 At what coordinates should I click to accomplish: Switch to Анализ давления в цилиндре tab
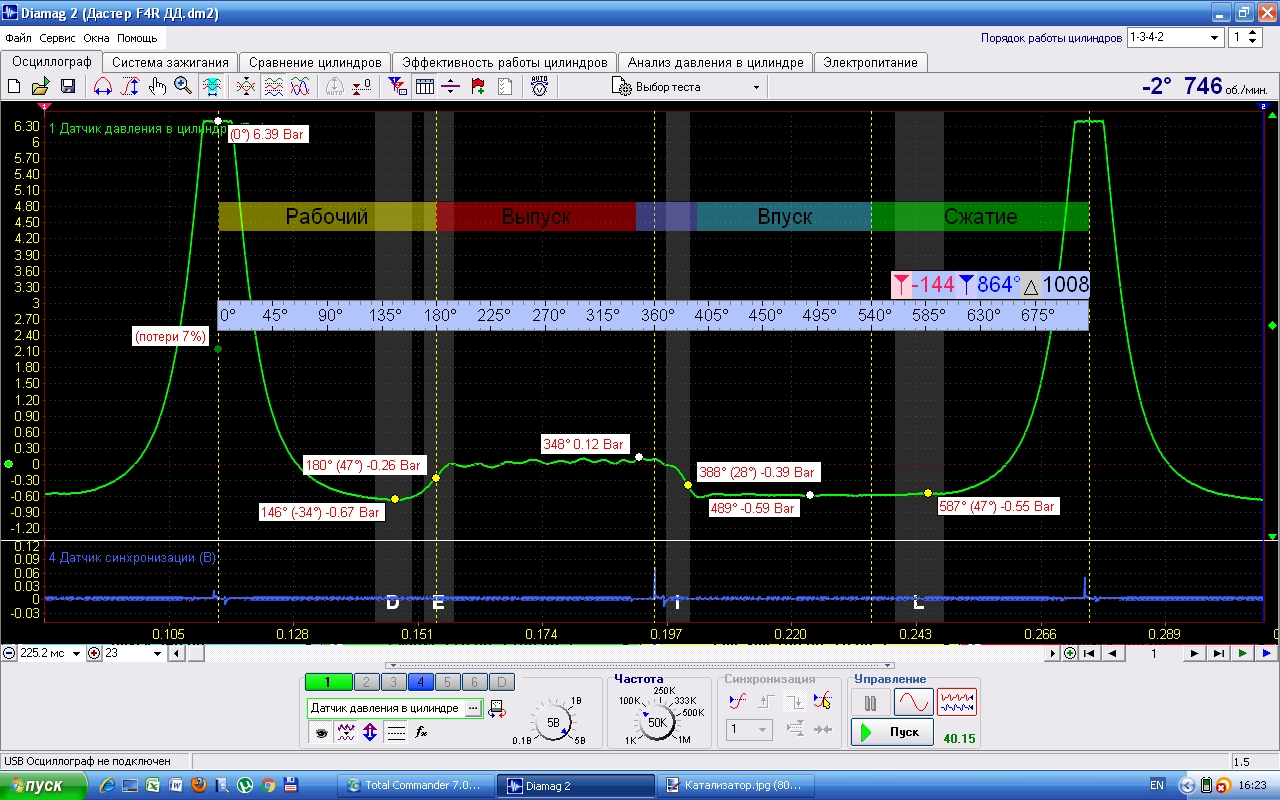pos(715,62)
